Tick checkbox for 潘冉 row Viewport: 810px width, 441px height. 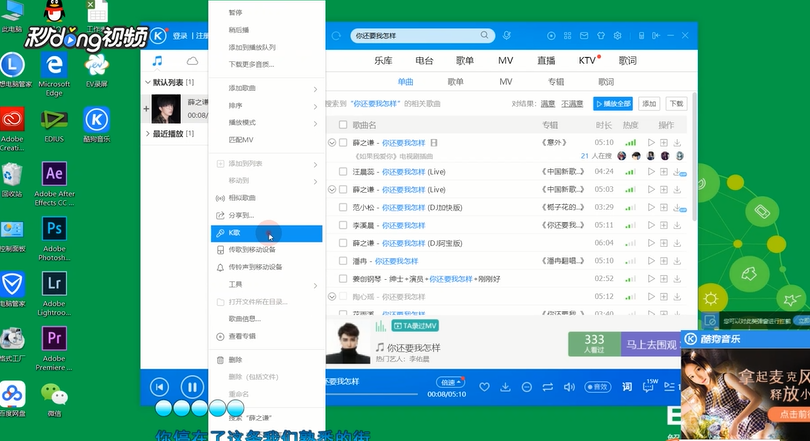coord(343,261)
